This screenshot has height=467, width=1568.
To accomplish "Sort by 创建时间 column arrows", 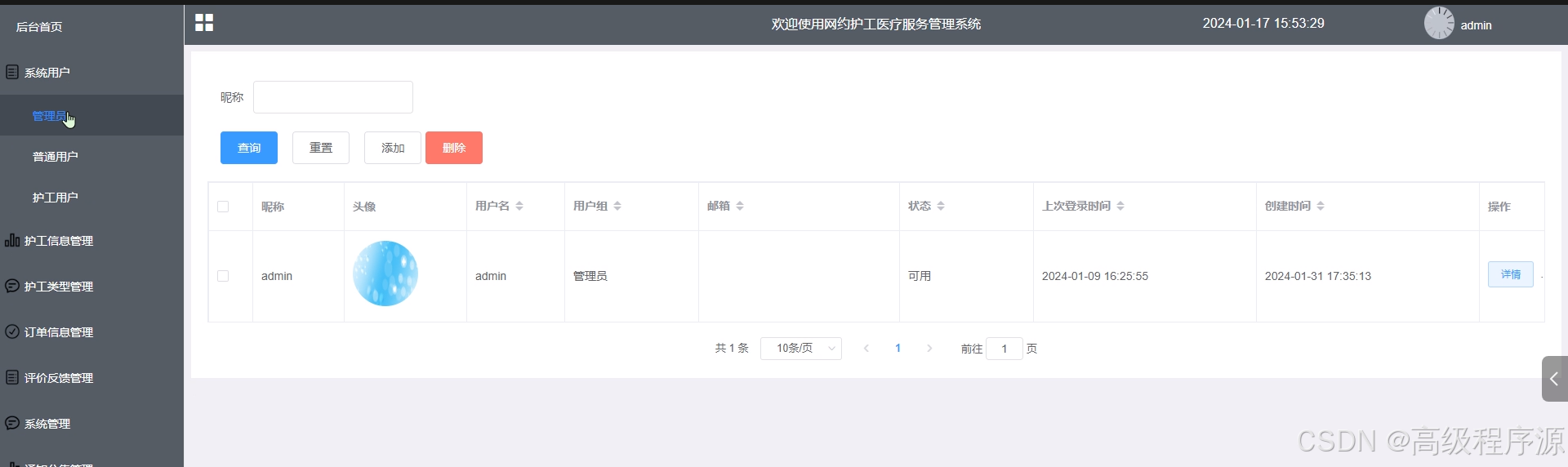I will 1321,206.
